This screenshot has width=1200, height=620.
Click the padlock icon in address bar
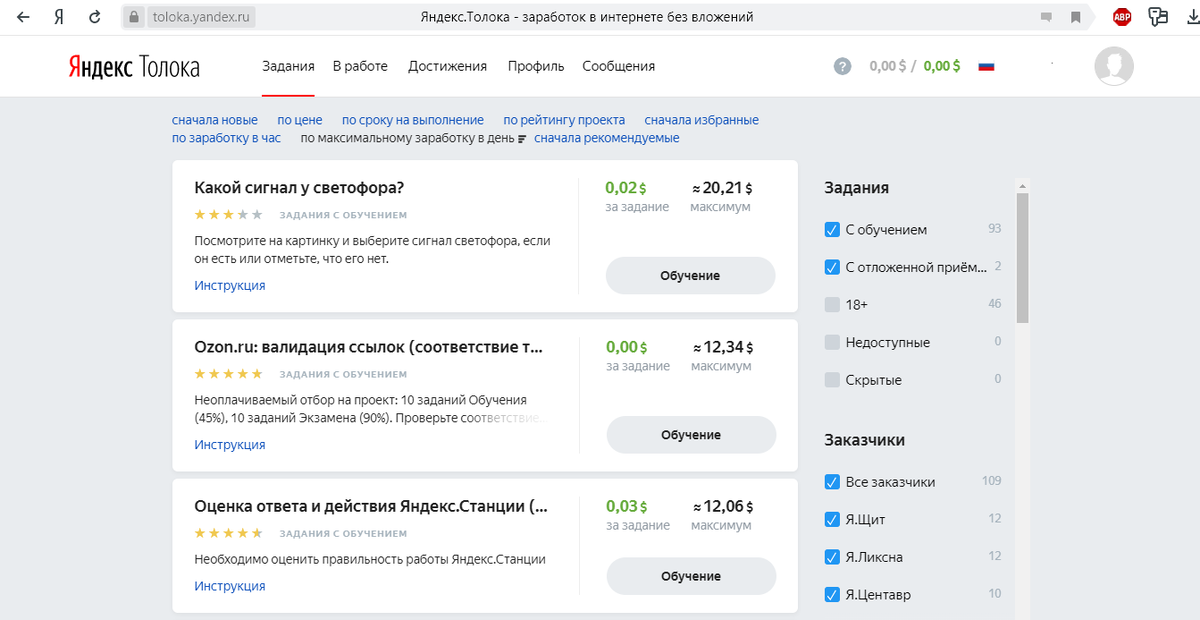(x=134, y=17)
